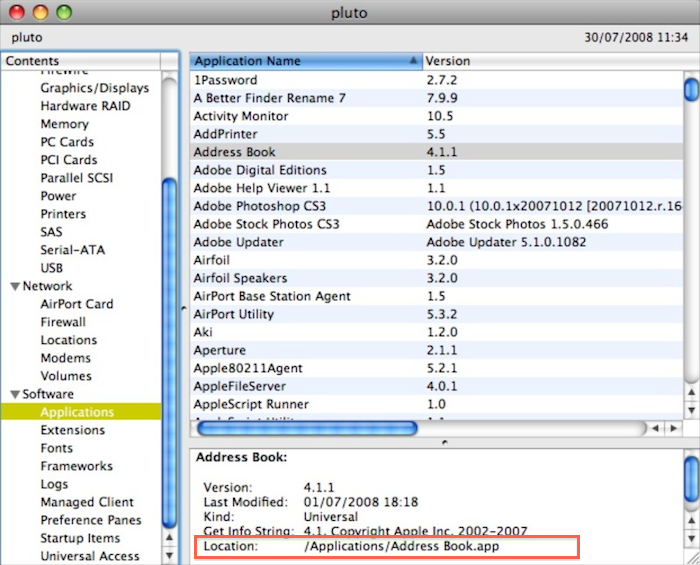Select SAS item
Viewport: 700px width, 565px height.
pos(51,232)
